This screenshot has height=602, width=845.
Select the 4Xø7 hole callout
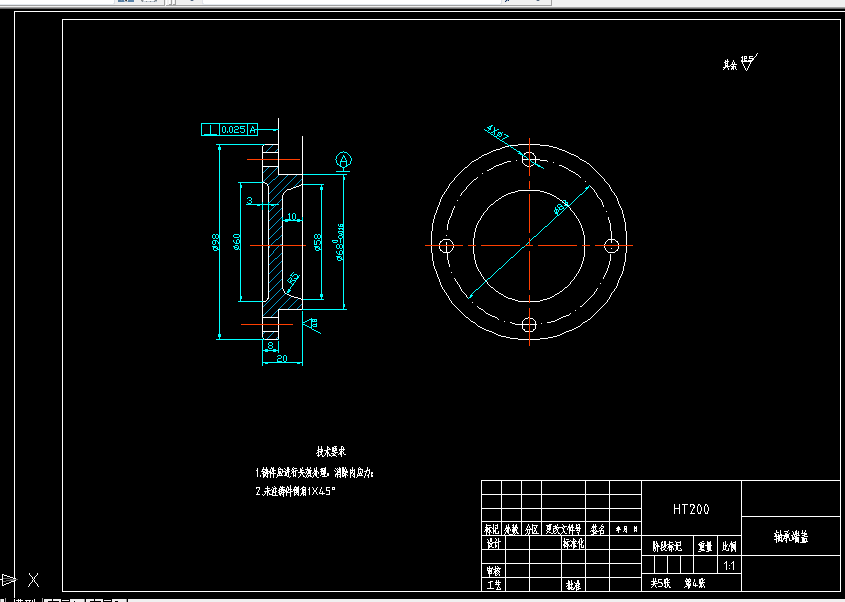point(497,132)
